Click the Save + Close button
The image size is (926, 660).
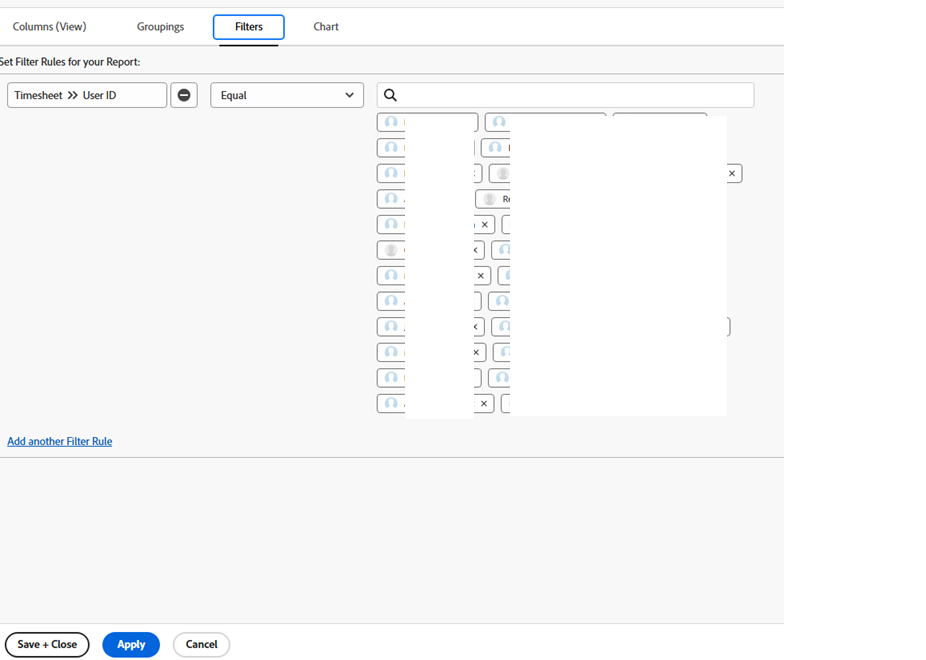(47, 644)
